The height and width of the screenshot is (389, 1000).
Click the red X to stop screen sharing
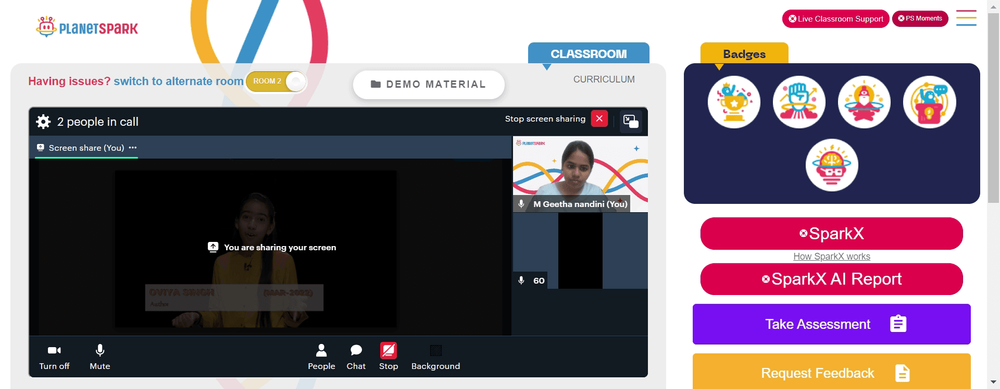(x=599, y=119)
